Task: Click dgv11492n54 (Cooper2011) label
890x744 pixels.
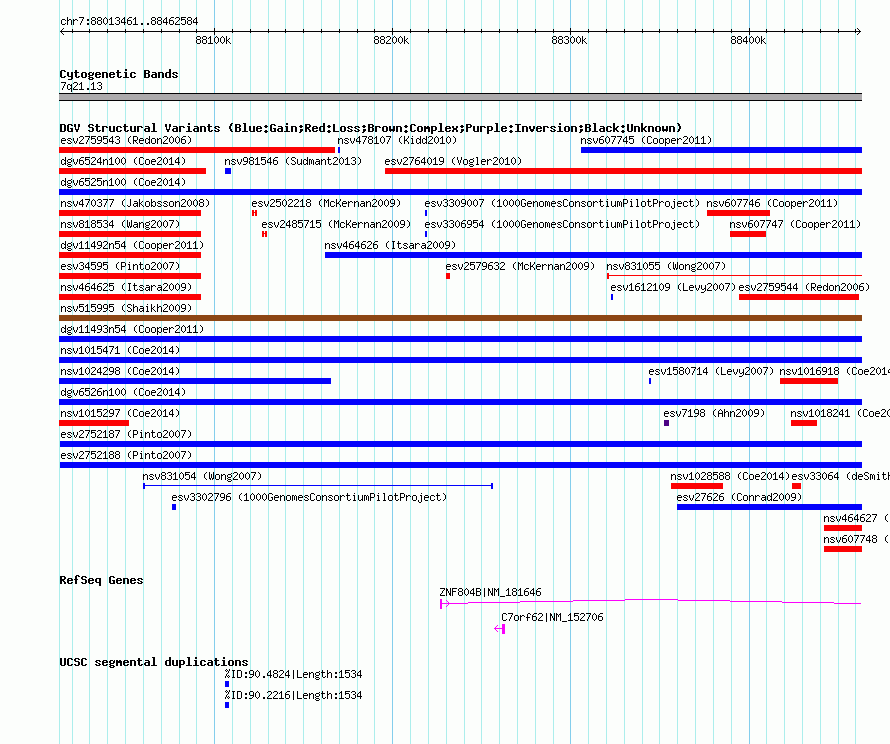Action: 132,245
